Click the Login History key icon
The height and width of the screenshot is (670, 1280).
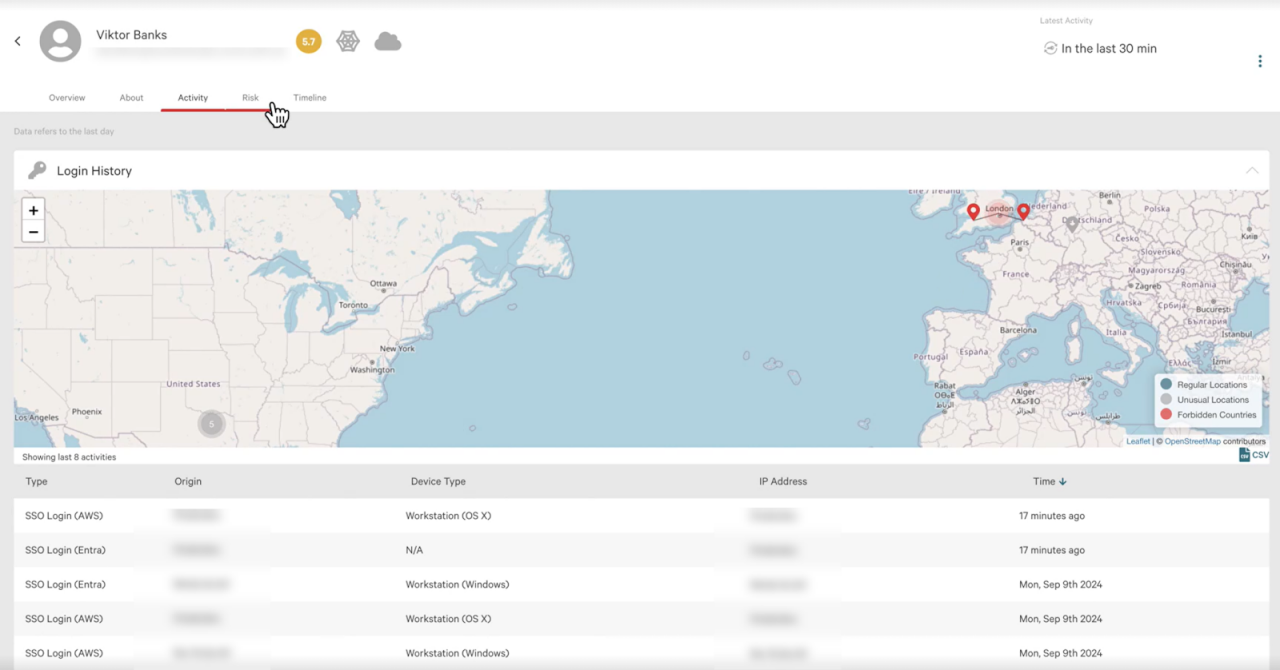37,170
